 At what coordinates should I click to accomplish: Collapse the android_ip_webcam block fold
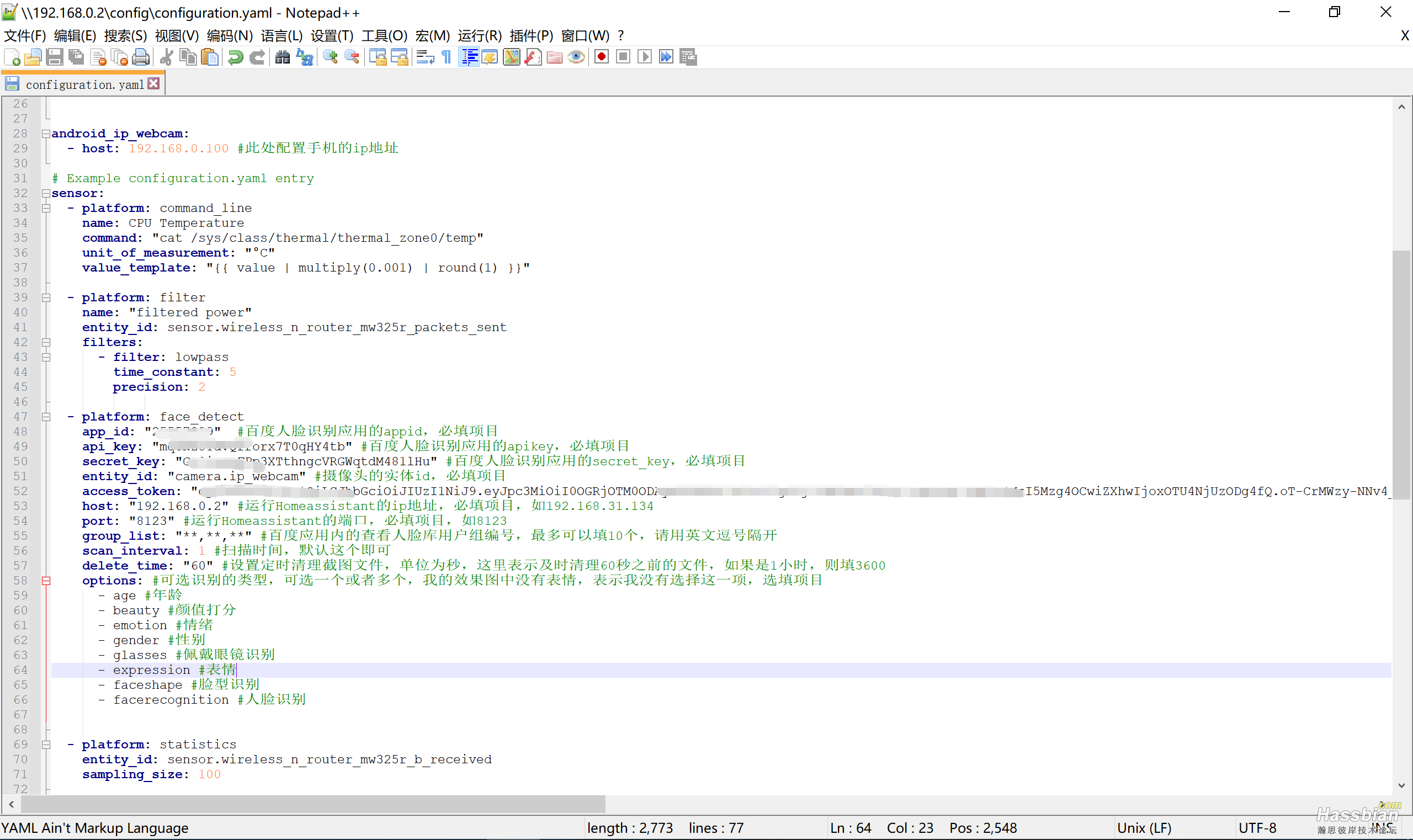pyautogui.click(x=46, y=134)
